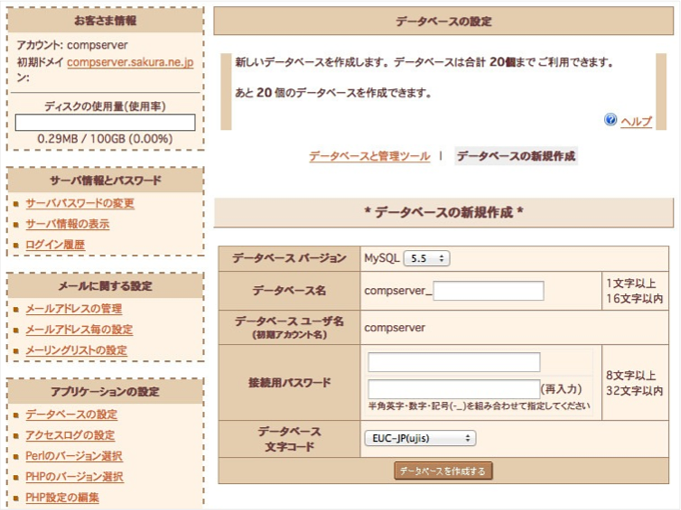The image size is (681, 510).
Task: Click the blue help question mark icon
Action: (x=610, y=119)
